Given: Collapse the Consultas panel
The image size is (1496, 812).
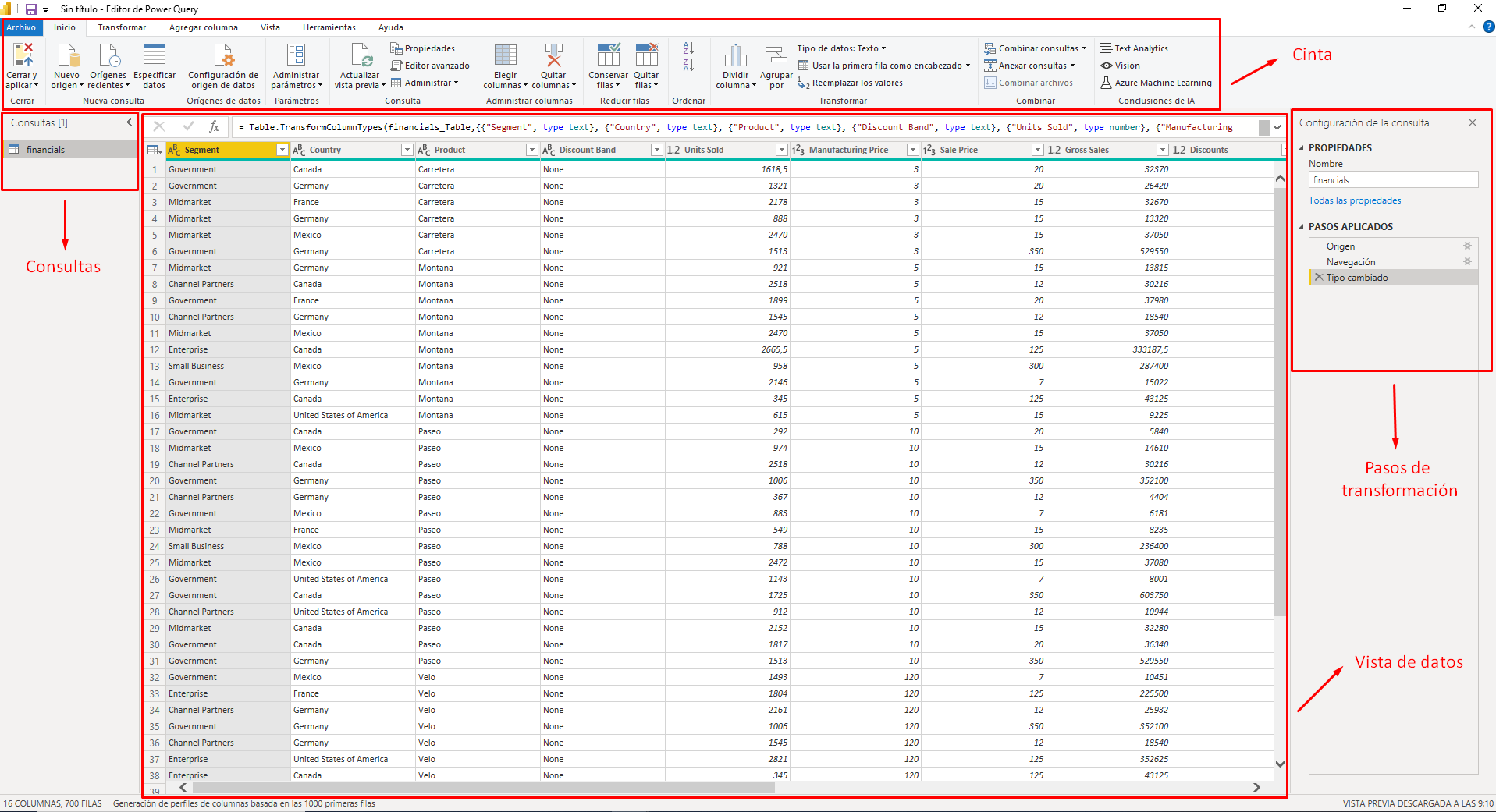Looking at the screenshot, I should point(130,122).
